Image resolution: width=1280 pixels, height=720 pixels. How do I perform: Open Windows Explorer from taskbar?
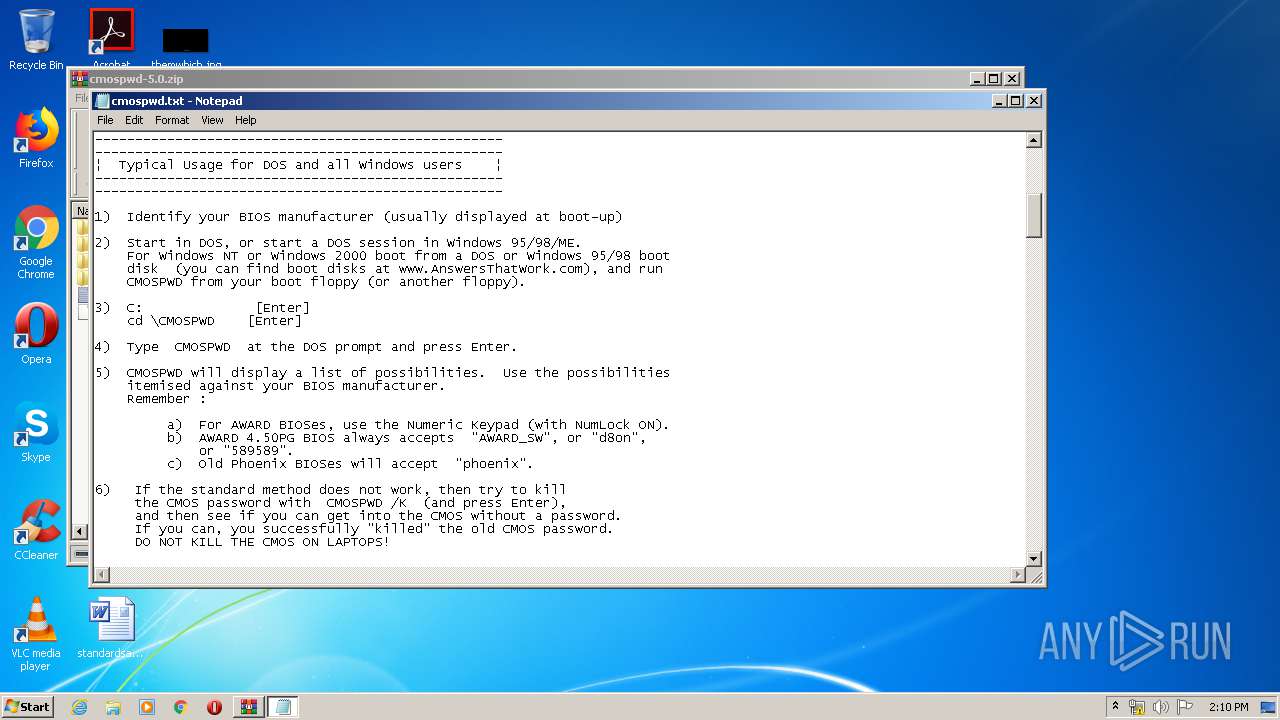coord(113,707)
